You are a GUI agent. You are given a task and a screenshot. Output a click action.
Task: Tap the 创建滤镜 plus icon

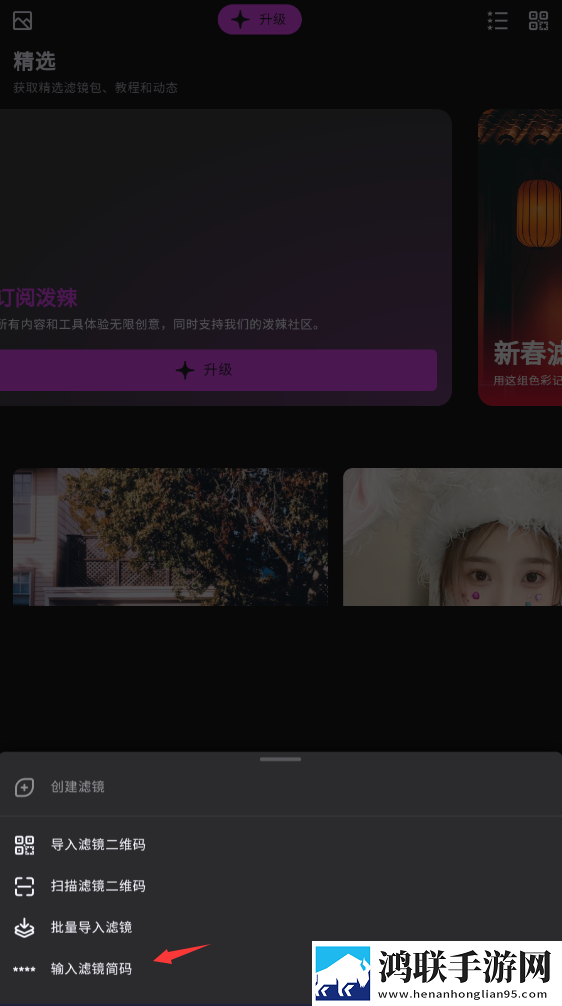[24, 787]
